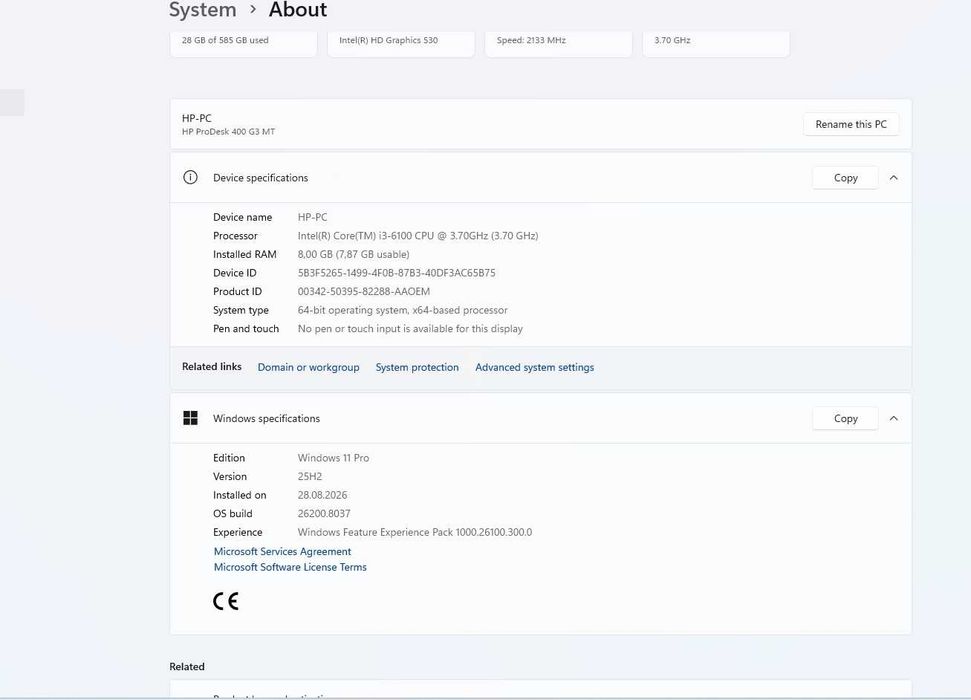Screen dimensions: 971x700
Task: Click the Device specifications heading
Action: (260, 178)
